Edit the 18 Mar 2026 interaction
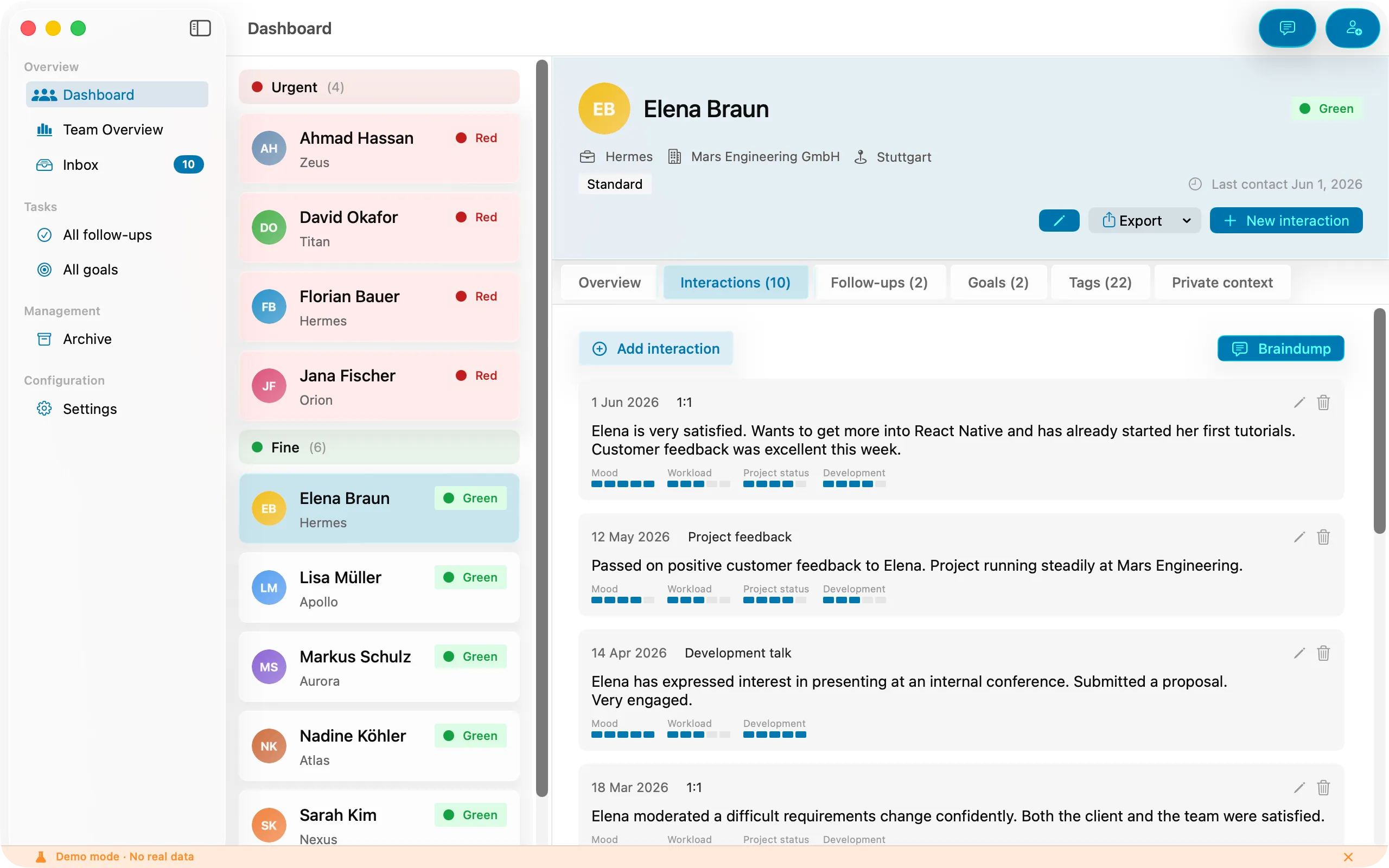Image resolution: width=1389 pixels, height=868 pixels. [1299, 787]
